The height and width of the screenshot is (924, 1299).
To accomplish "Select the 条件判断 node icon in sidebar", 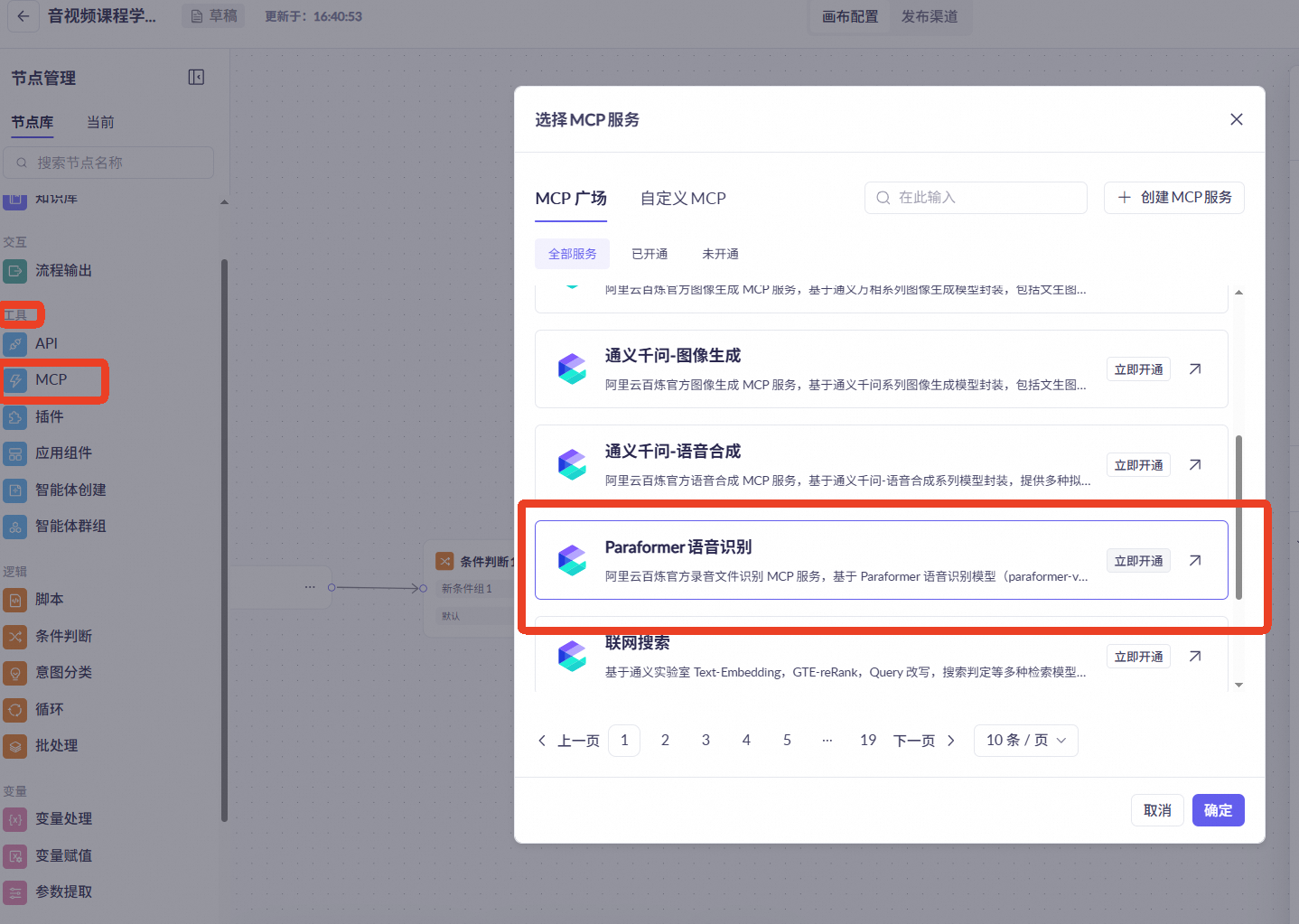I will click(15, 637).
